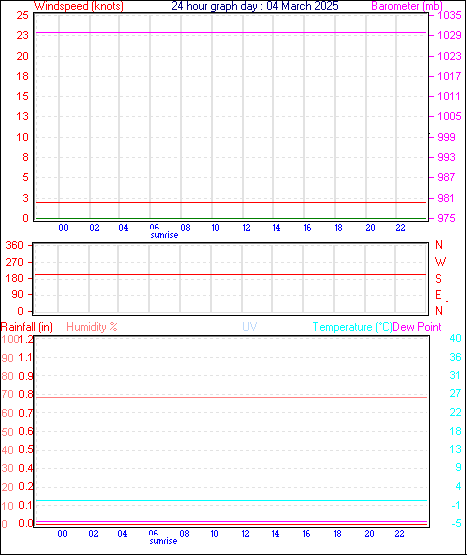Click the 36 degree temperature axis value
This screenshot has height=559, width=467.
[x=456, y=357]
